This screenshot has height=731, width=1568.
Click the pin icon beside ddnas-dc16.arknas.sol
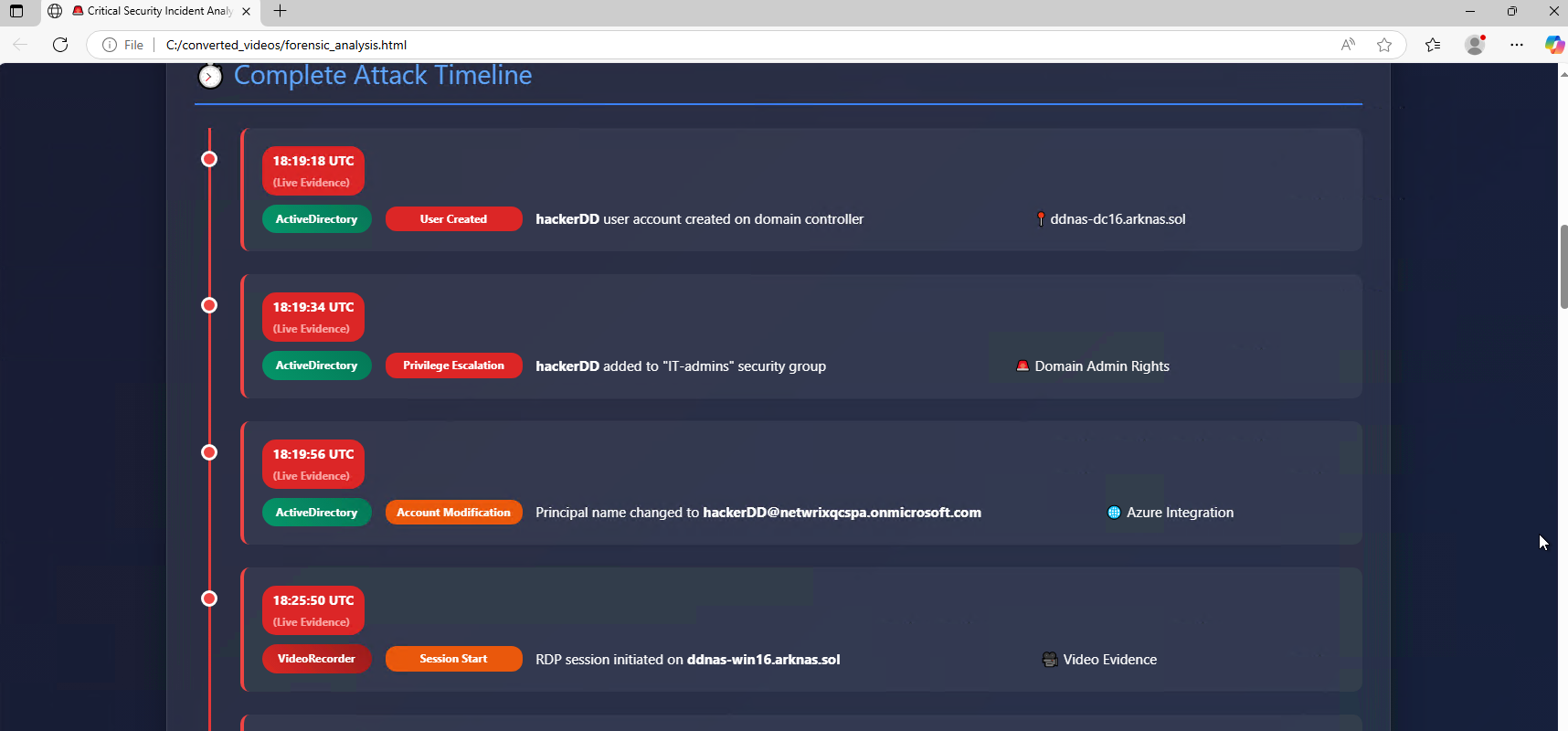pos(1041,219)
